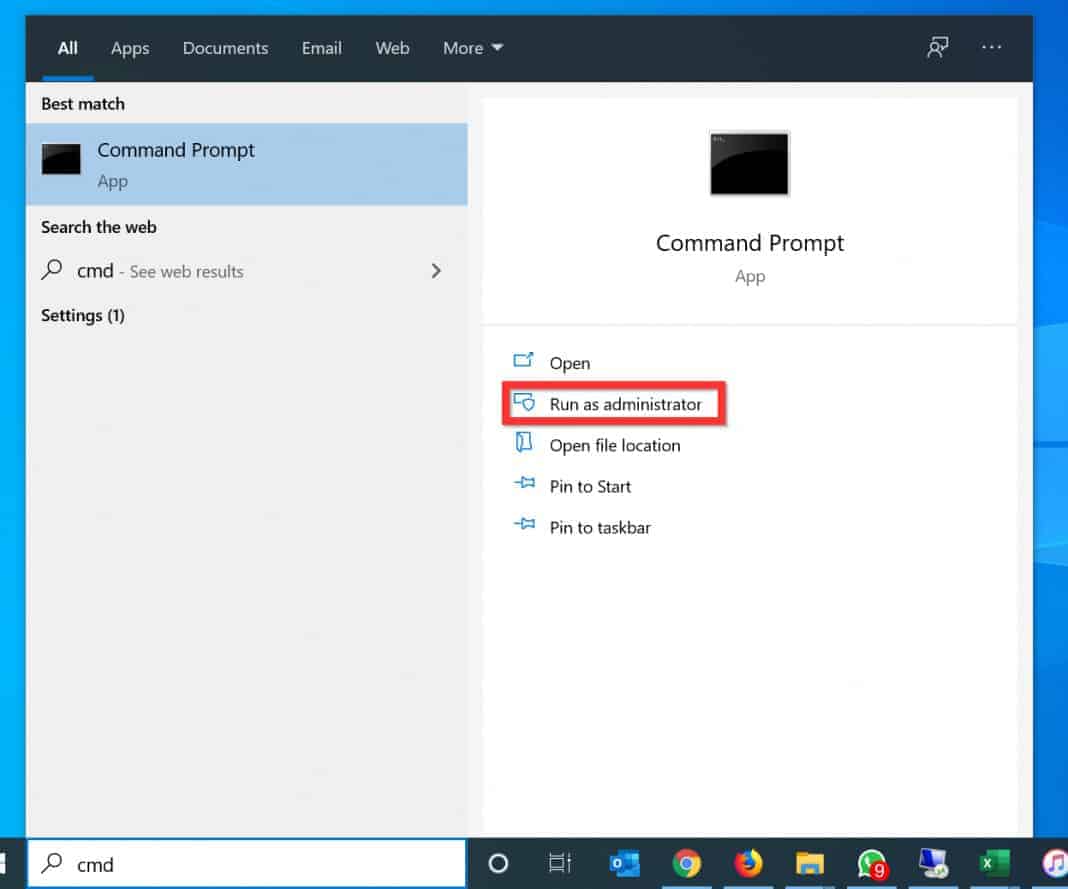Open Task View from the taskbar
The image size is (1068, 889).
[559, 863]
